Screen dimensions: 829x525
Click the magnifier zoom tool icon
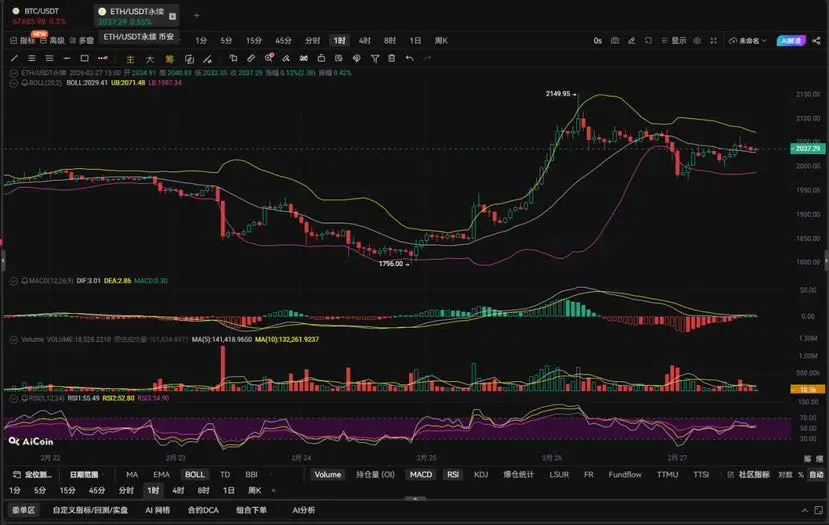(x=269, y=58)
